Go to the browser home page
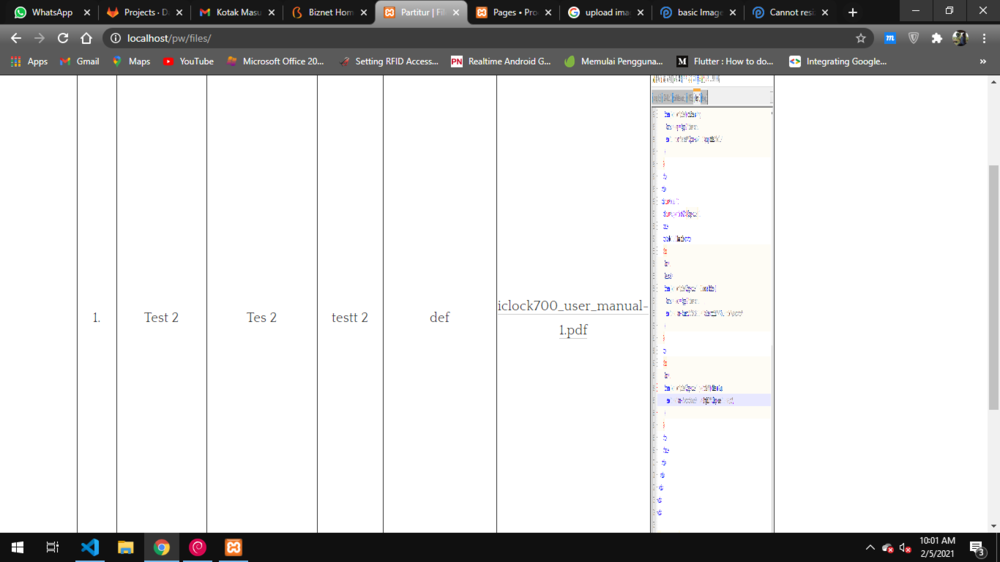This screenshot has width=1000, height=562. [86, 38]
